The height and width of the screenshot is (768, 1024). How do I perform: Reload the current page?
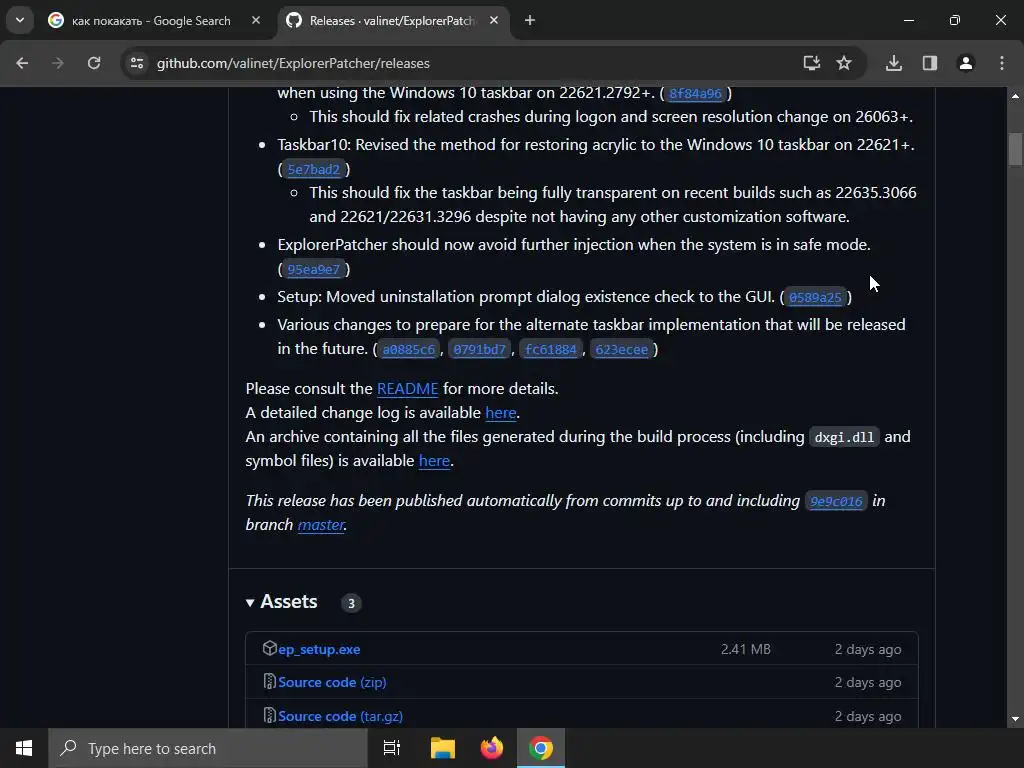click(94, 63)
